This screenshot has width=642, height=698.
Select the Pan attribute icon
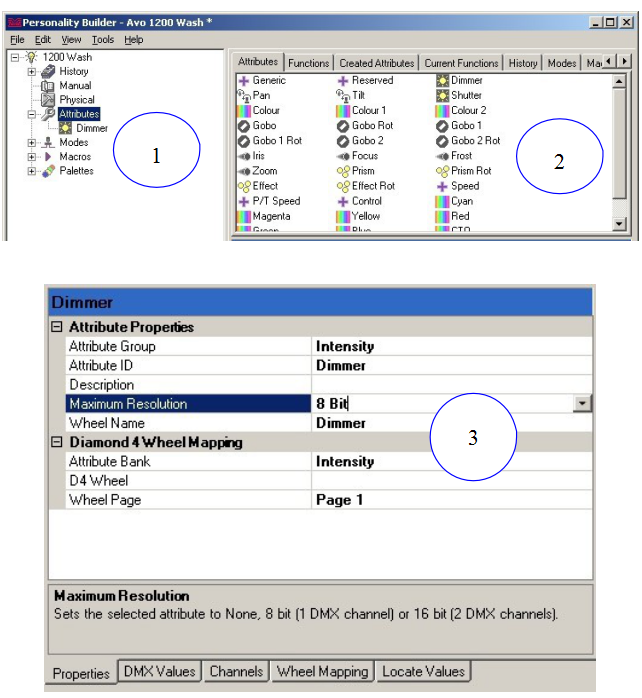coord(243,95)
